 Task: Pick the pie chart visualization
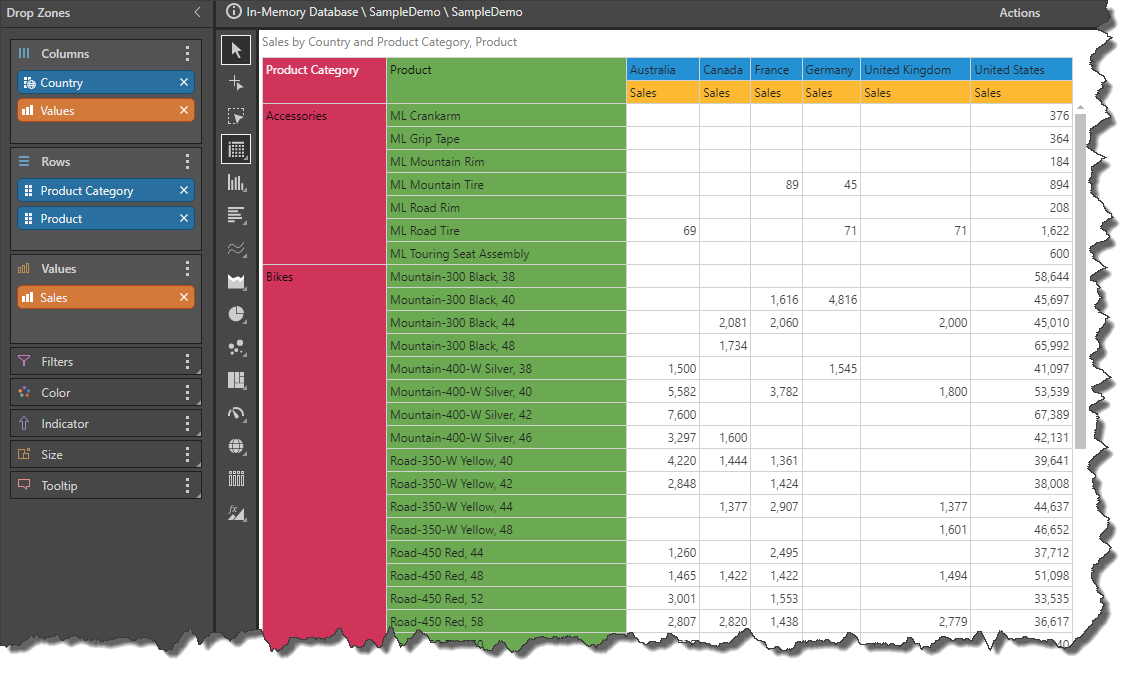pos(236,314)
